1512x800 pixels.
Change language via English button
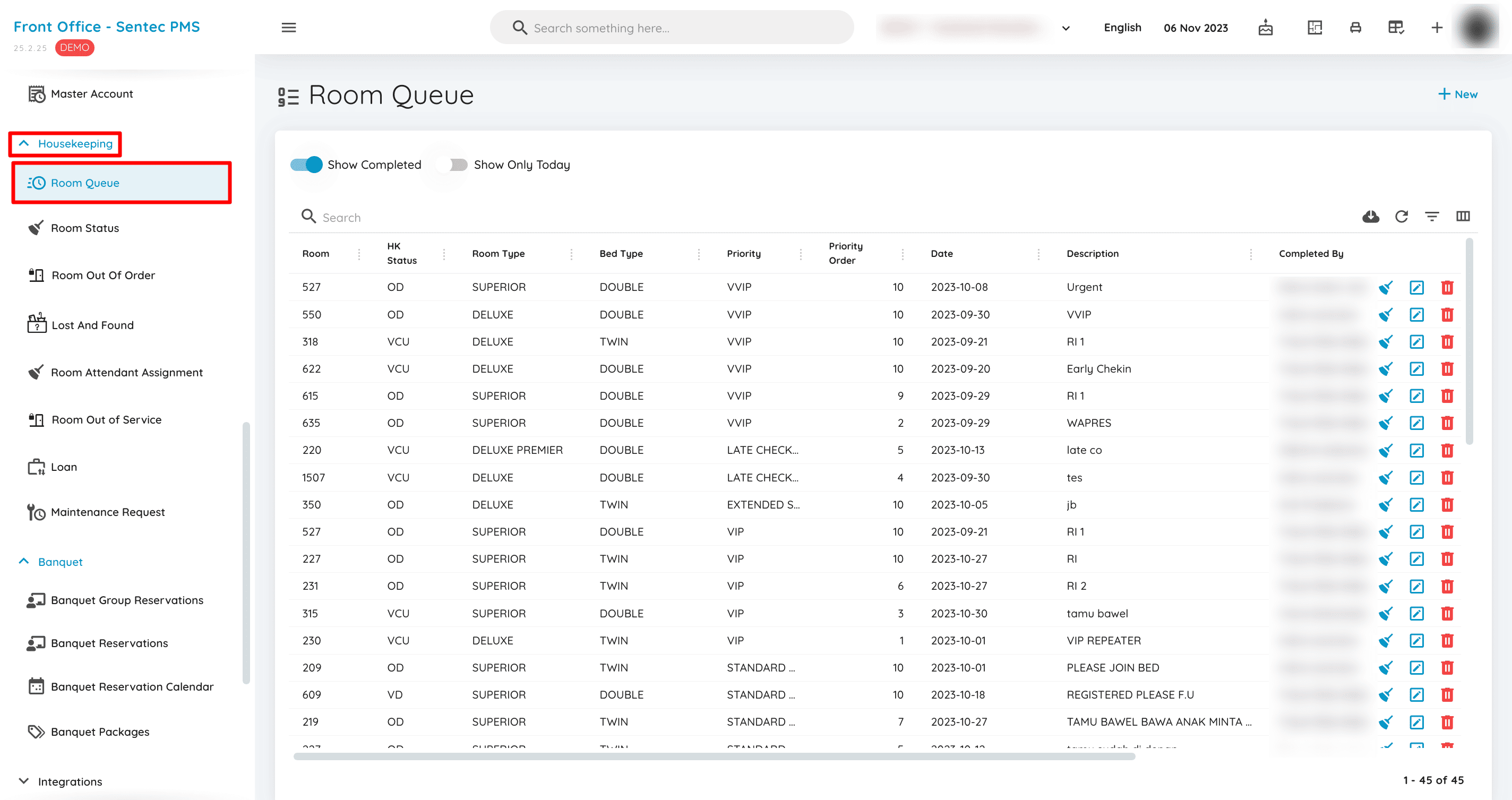[1122, 28]
